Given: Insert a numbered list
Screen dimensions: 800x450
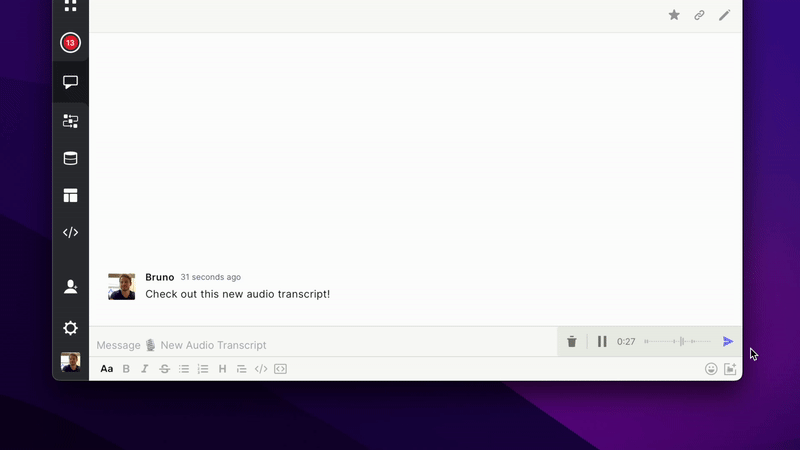Looking at the screenshot, I should [203, 369].
